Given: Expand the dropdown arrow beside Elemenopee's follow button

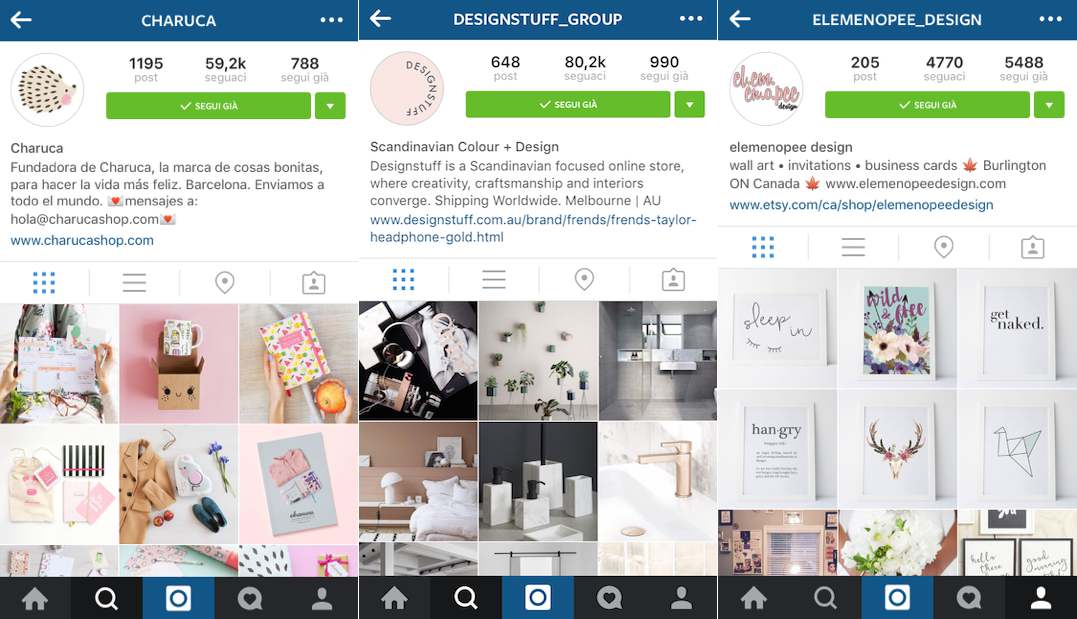Looking at the screenshot, I should 1050,104.
